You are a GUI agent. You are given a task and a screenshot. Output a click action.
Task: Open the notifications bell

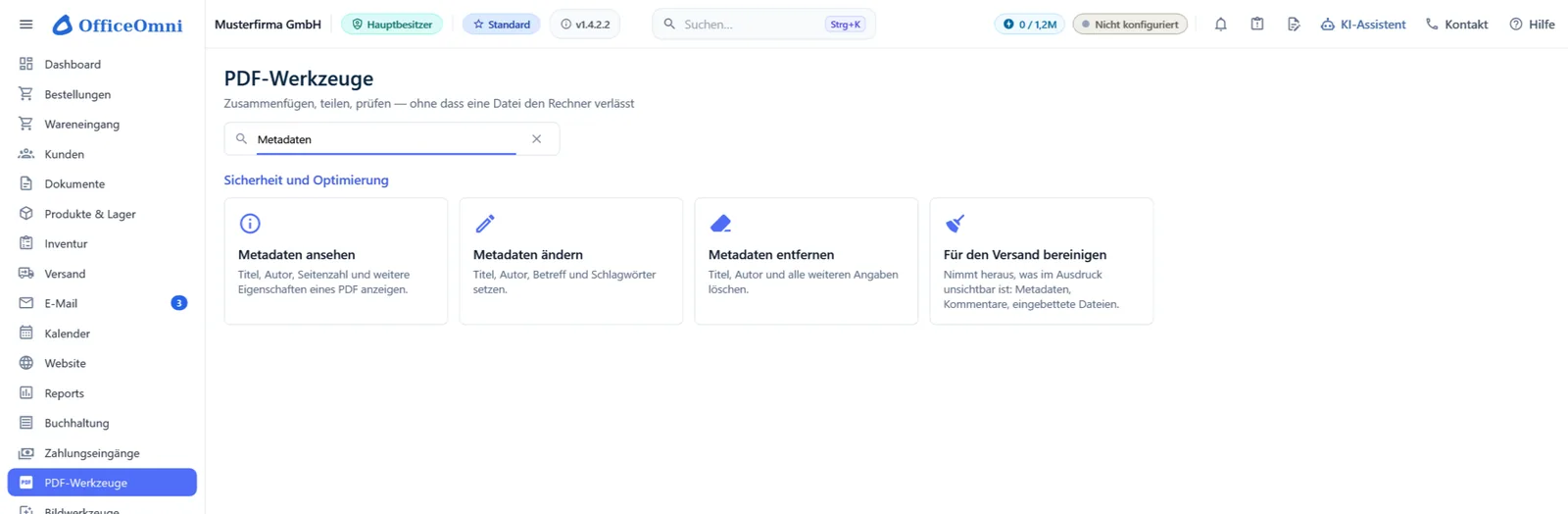pyautogui.click(x=1220, y=25)
